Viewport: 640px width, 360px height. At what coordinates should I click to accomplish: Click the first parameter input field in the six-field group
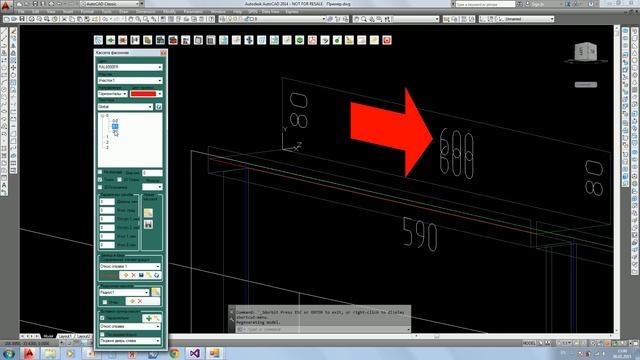click(107, 202)
